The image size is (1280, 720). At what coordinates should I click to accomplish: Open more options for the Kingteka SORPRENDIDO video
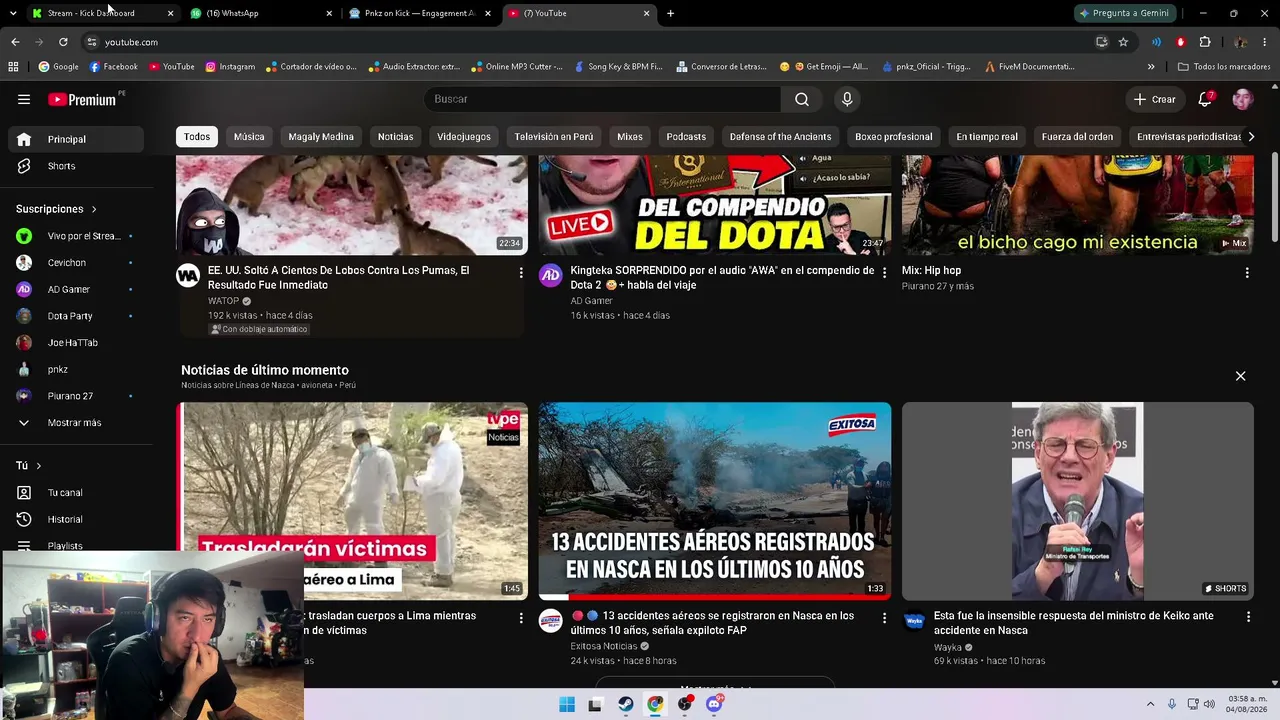pyautogui.click(x=884, y=273)
